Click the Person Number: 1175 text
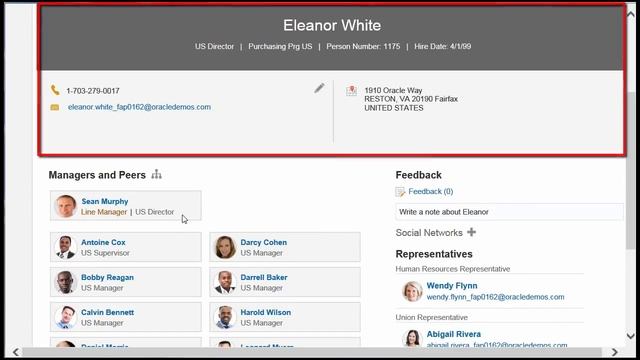 [363, 46]
